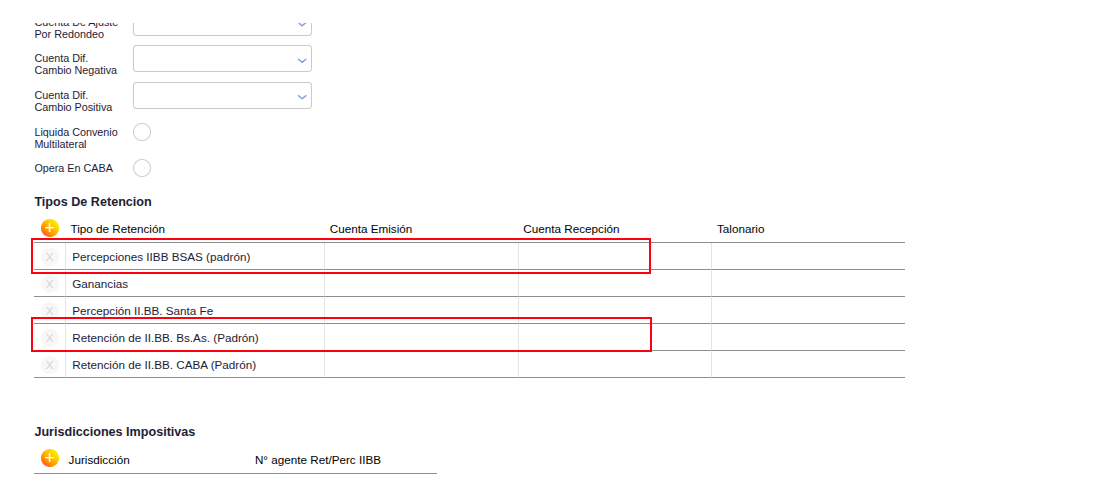Remove the Ganancias retention row

click(50, 284)
